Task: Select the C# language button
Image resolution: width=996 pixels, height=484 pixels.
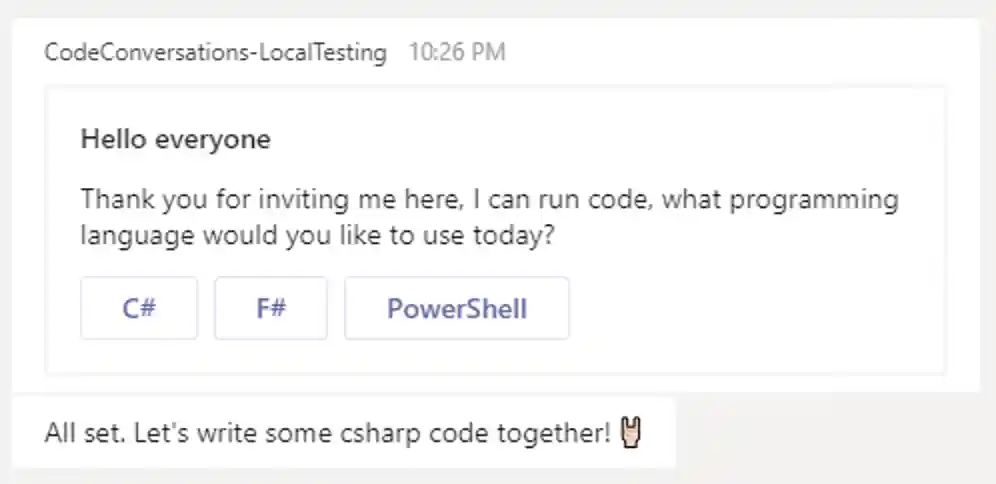Action: pos(139,308)
